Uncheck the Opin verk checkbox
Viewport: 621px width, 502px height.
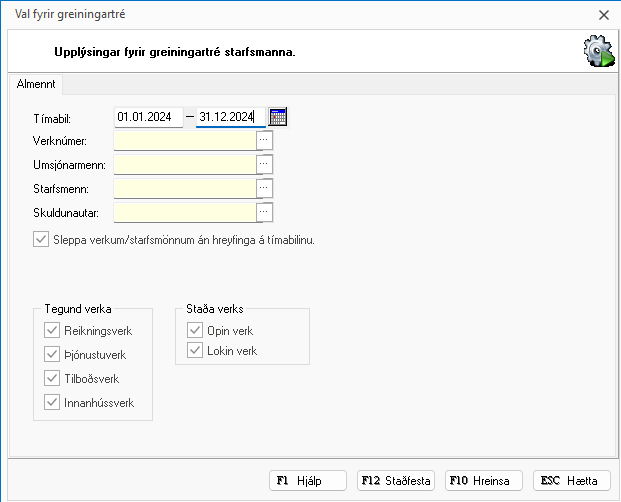click(x=195, y=330)
